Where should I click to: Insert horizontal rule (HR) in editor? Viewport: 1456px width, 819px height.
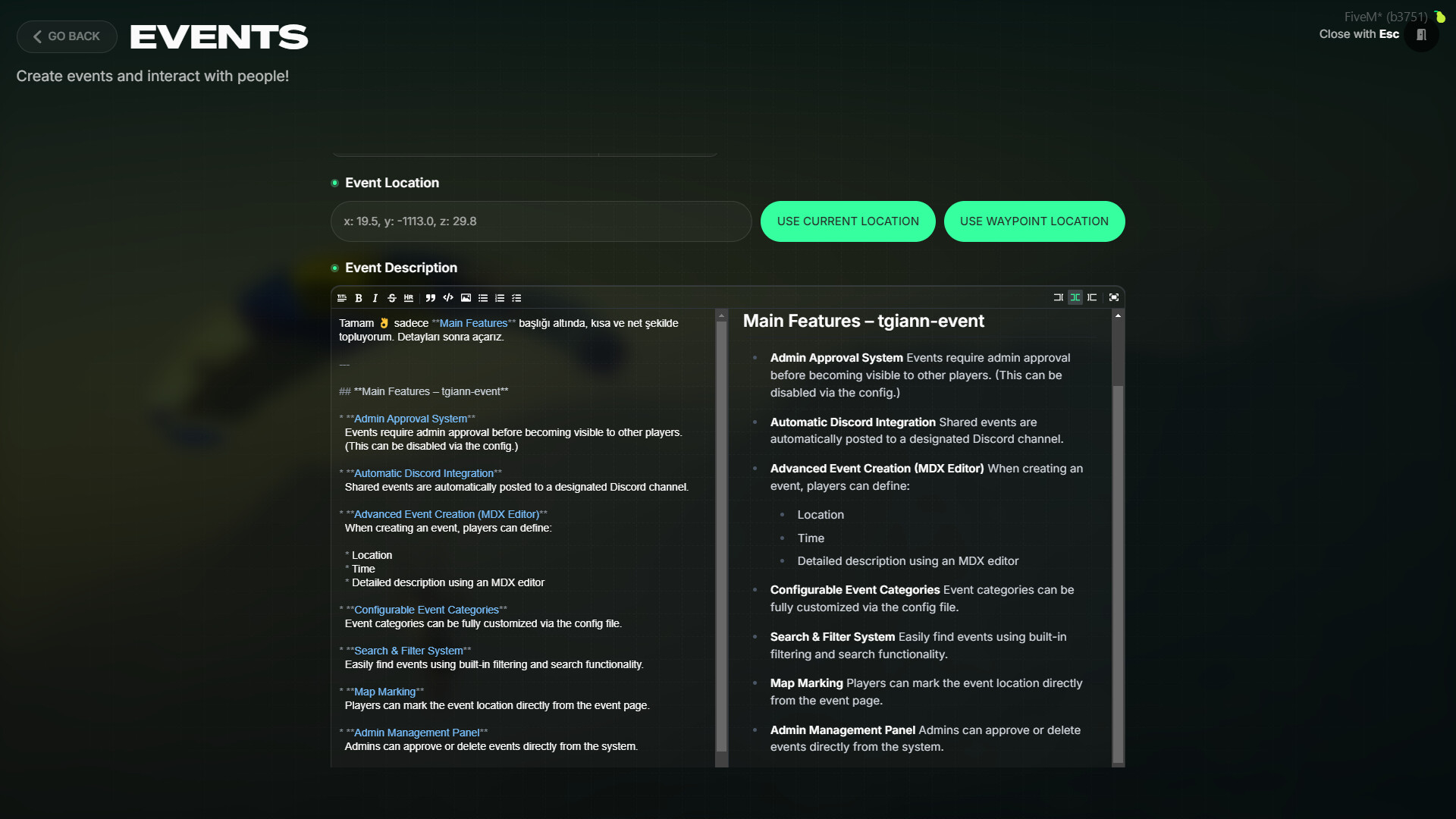tap(409, 298)
